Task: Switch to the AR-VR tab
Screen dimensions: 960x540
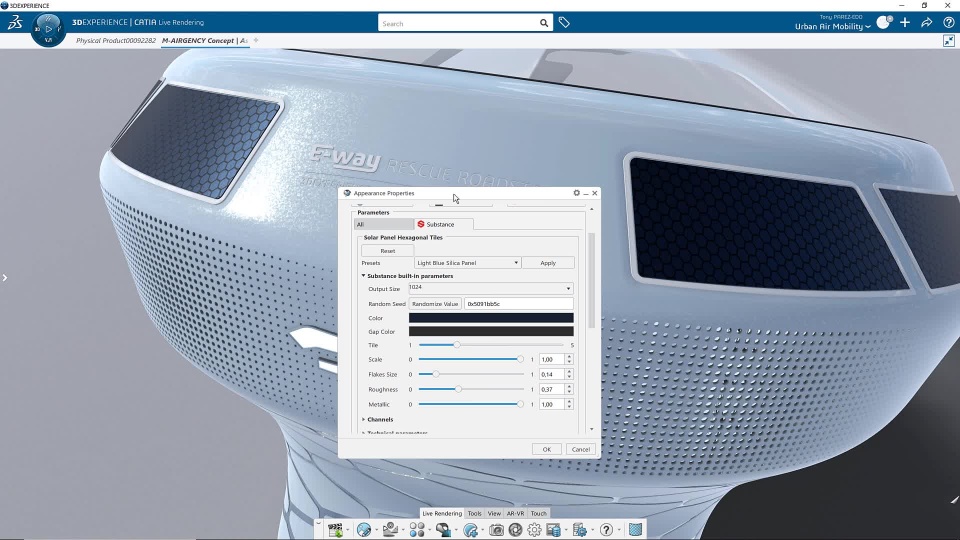Action: coord(516,514)
